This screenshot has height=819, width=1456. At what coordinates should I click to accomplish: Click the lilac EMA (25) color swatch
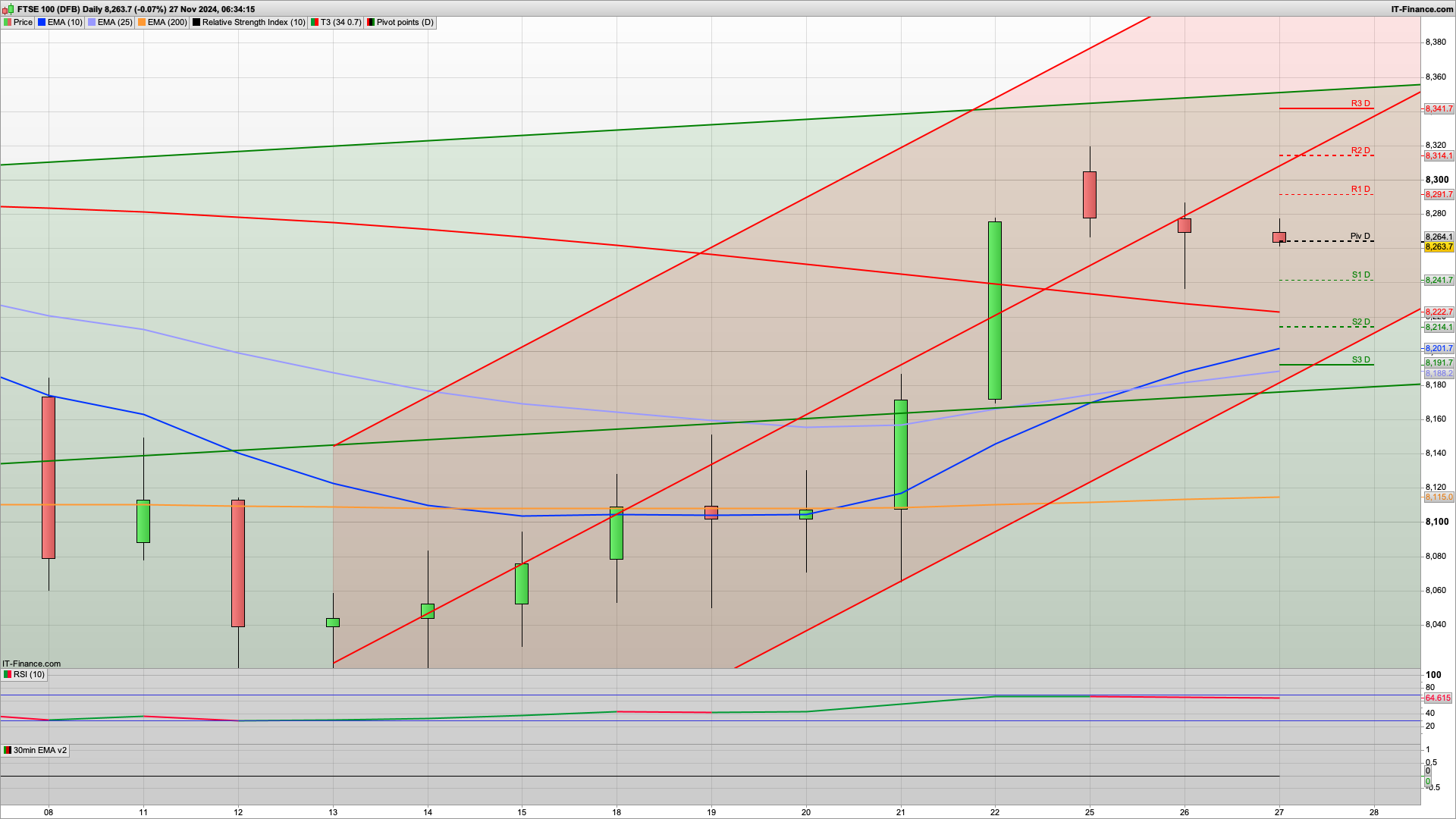click(92, 22)
